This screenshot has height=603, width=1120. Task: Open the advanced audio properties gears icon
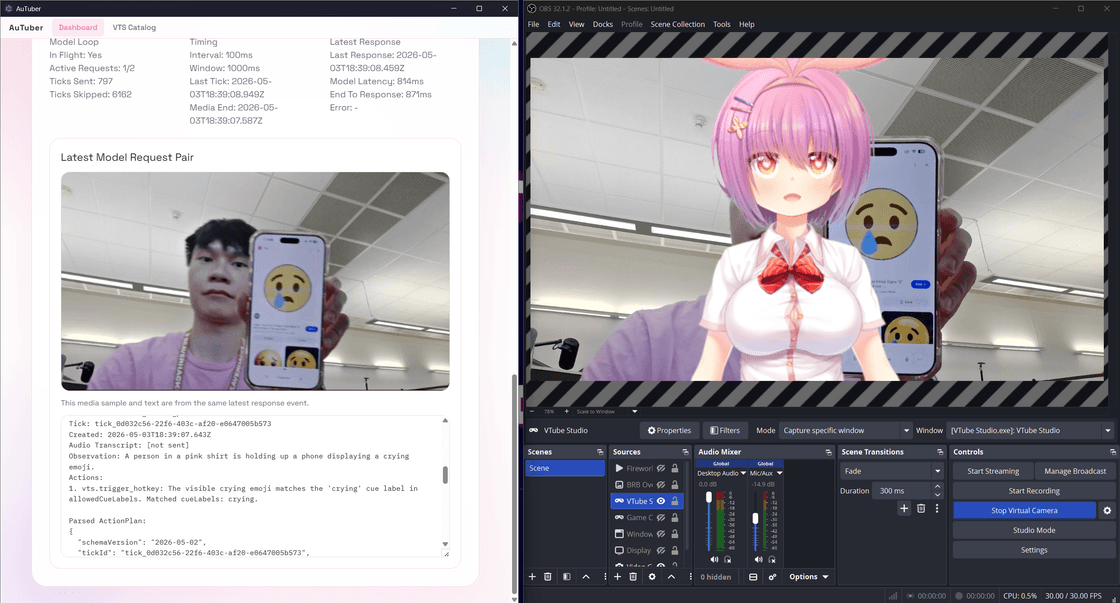coord(772,577)
